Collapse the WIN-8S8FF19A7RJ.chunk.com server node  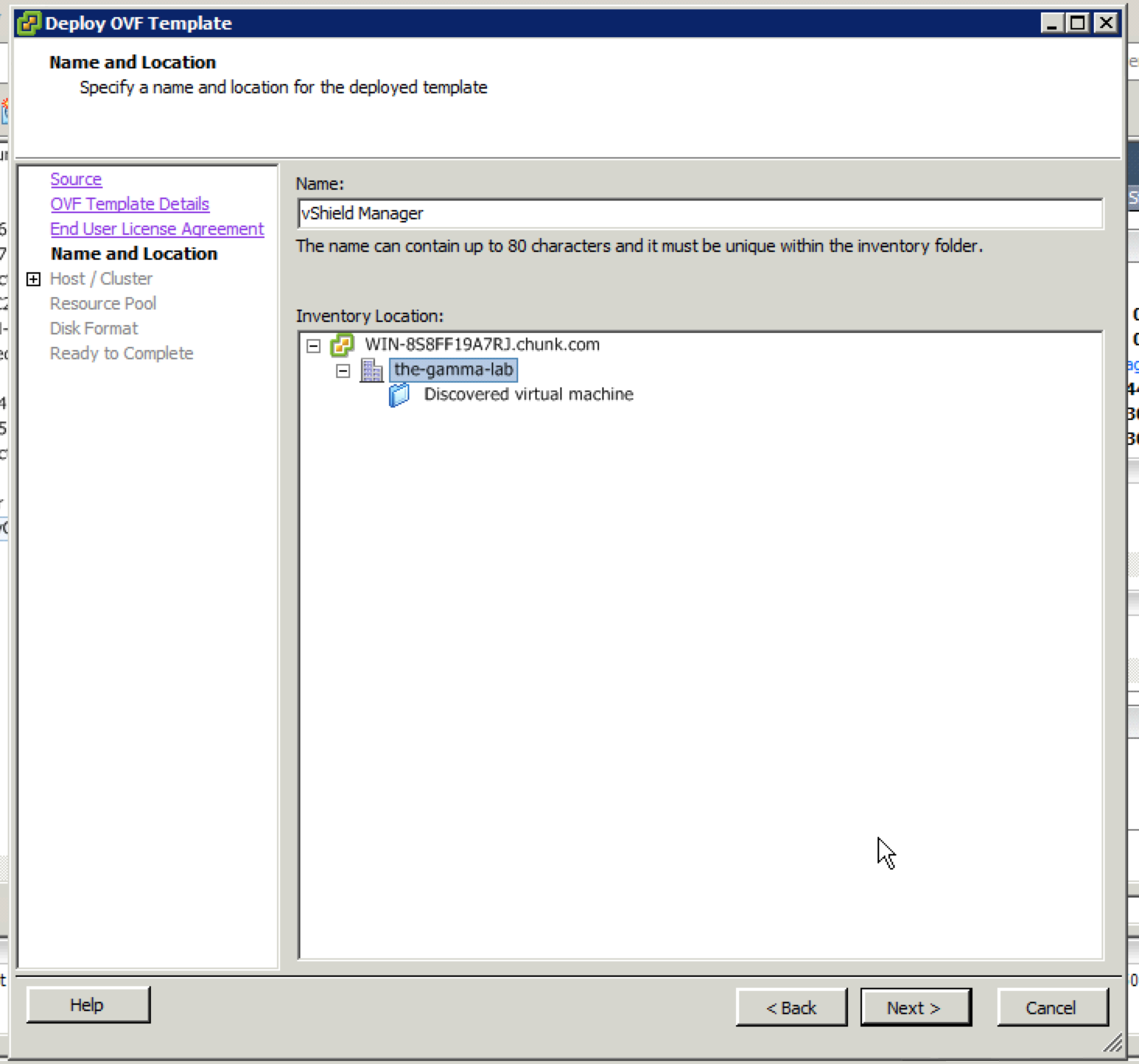314,345
